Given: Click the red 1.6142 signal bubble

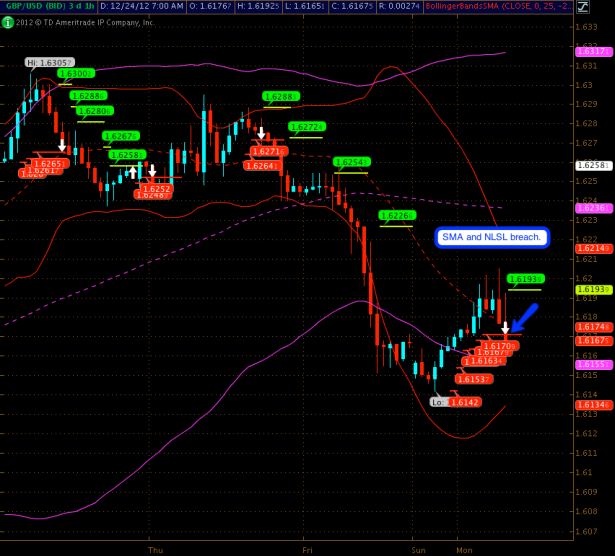Looking at the screenshot, I should coord(464,402).
